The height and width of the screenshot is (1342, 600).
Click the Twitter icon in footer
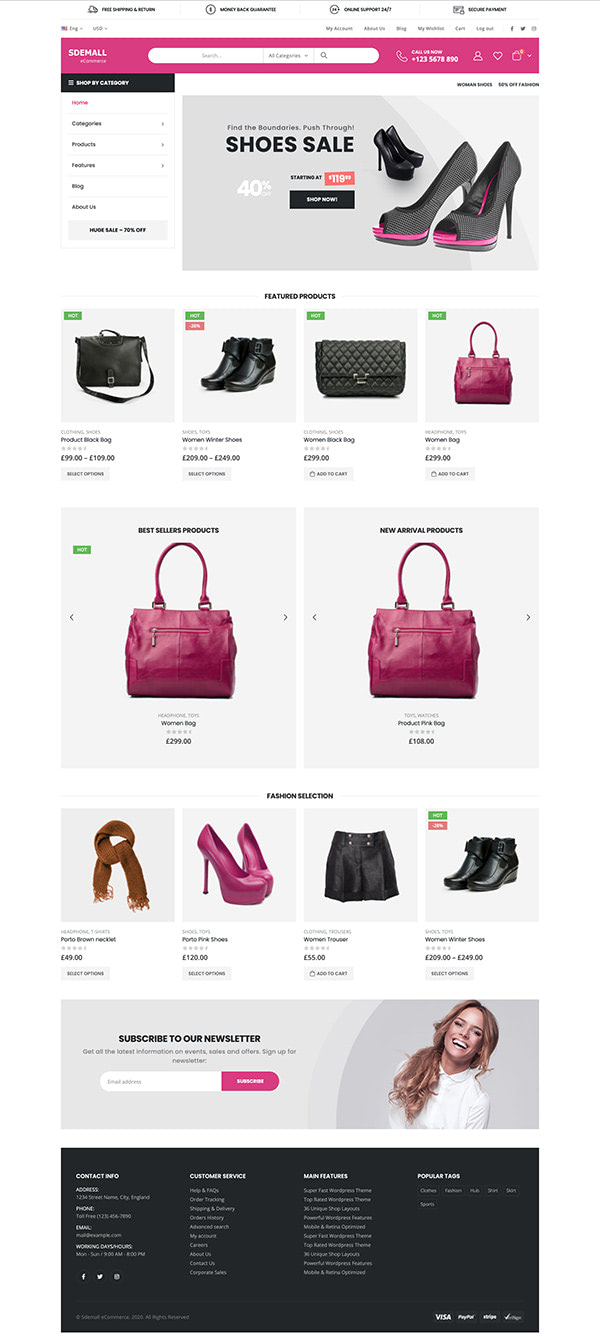[x=100, y=1276]
